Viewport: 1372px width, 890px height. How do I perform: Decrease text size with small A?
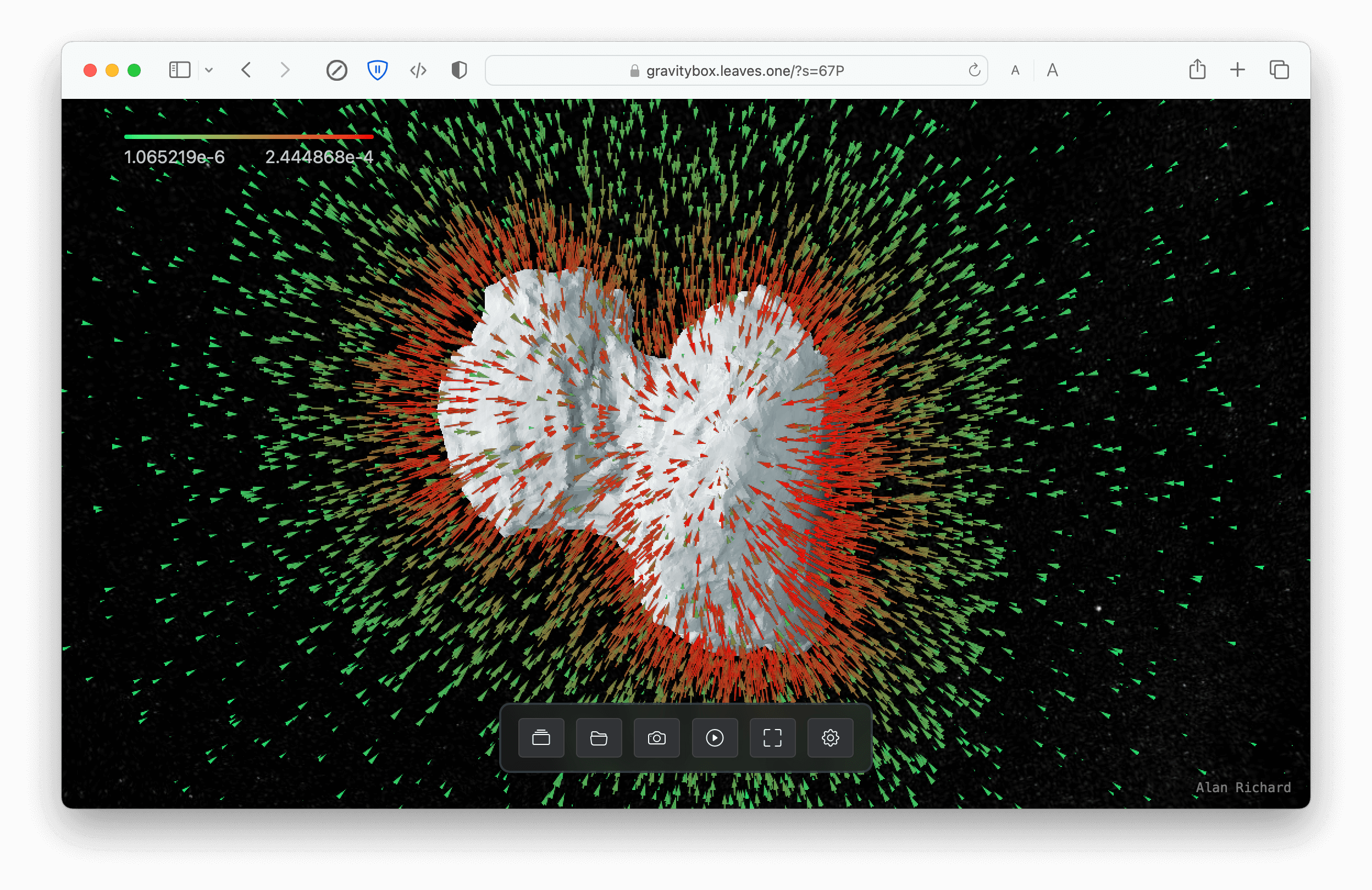[1015, 70]
